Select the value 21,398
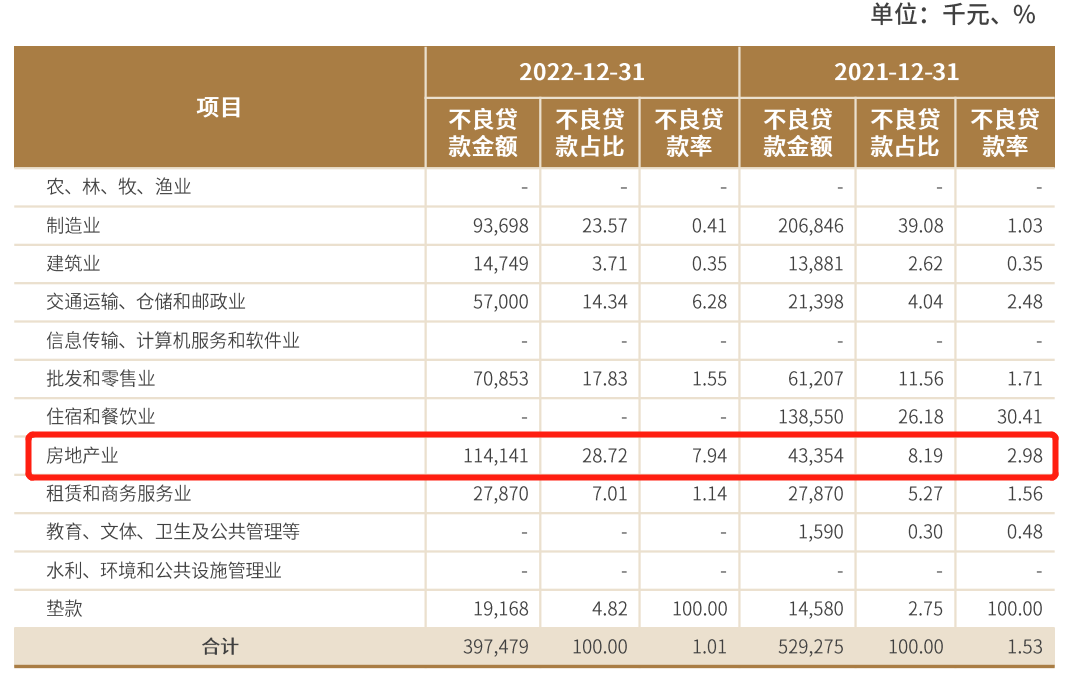1079x680 pixels. click(815, 301)
